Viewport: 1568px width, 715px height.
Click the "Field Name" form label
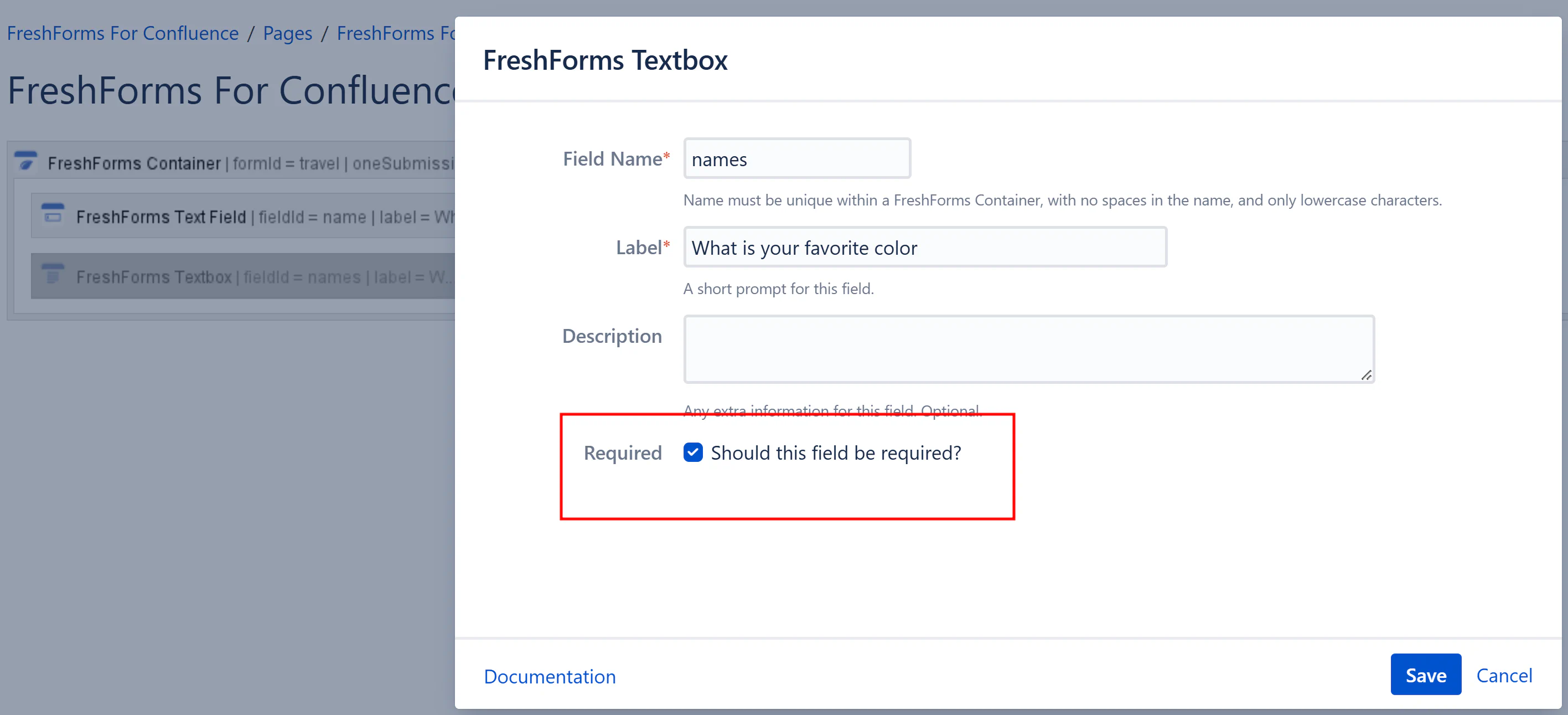point(612,159)
